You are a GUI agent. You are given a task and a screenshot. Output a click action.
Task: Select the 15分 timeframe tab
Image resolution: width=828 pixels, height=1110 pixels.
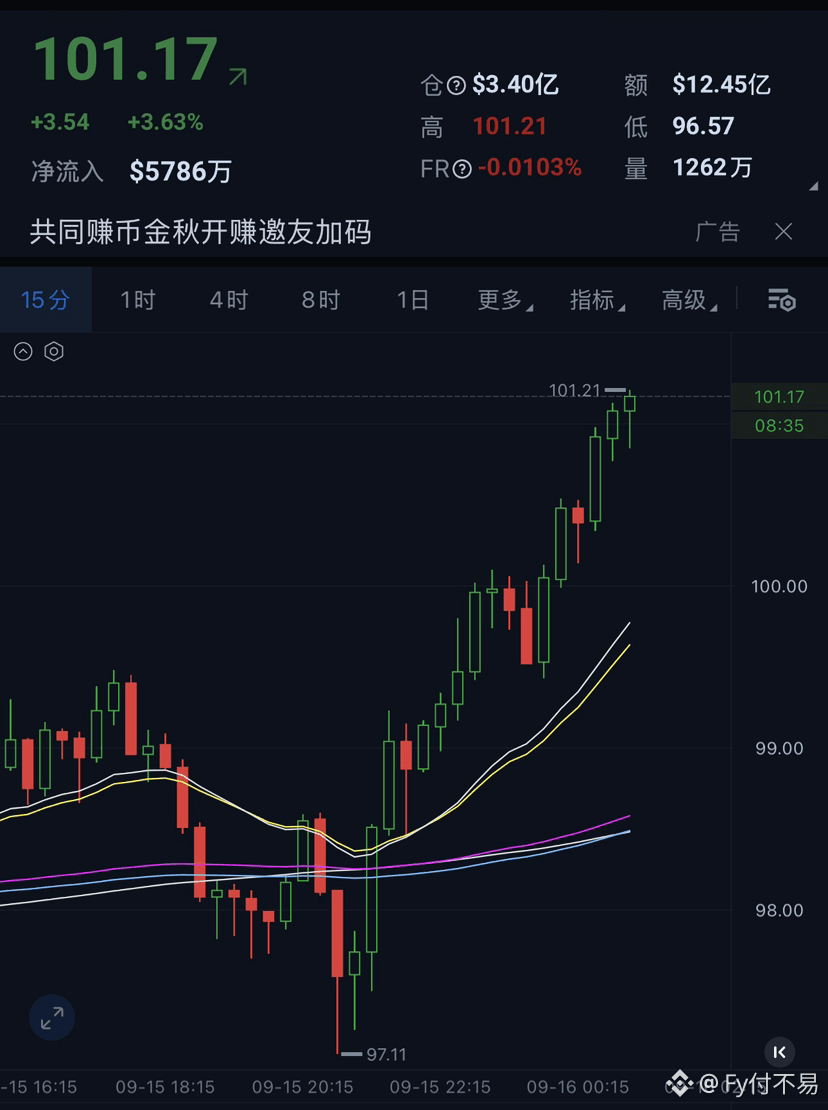[x=45, y=299]
